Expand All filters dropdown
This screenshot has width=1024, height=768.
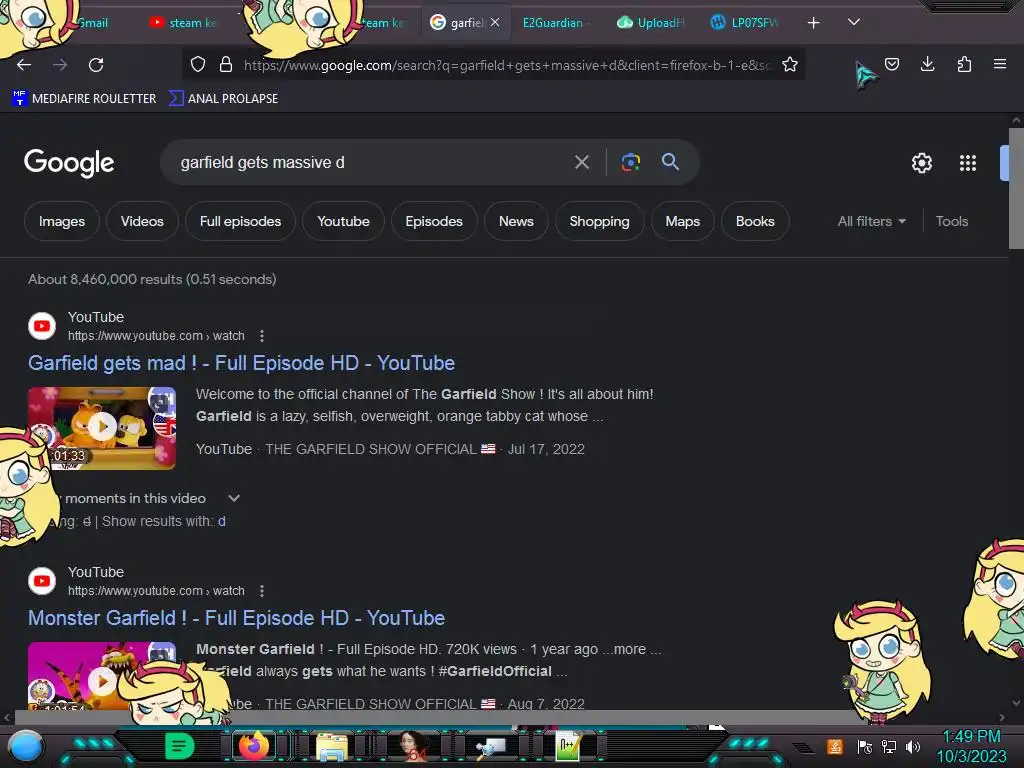872,221
